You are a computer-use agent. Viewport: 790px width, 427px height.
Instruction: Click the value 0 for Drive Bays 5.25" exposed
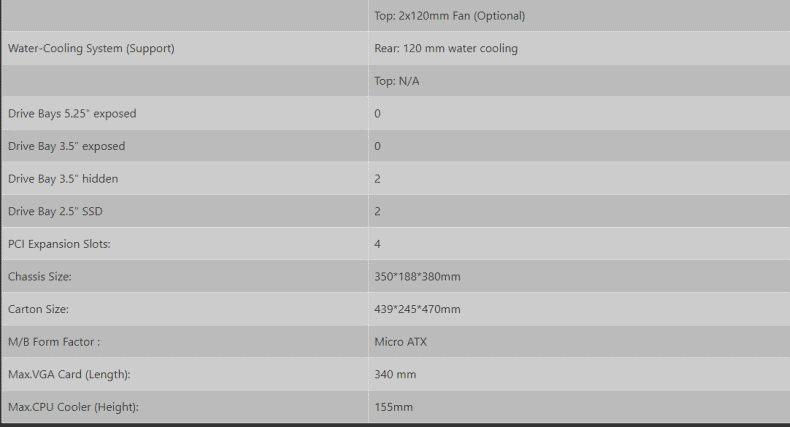(378, 114)
